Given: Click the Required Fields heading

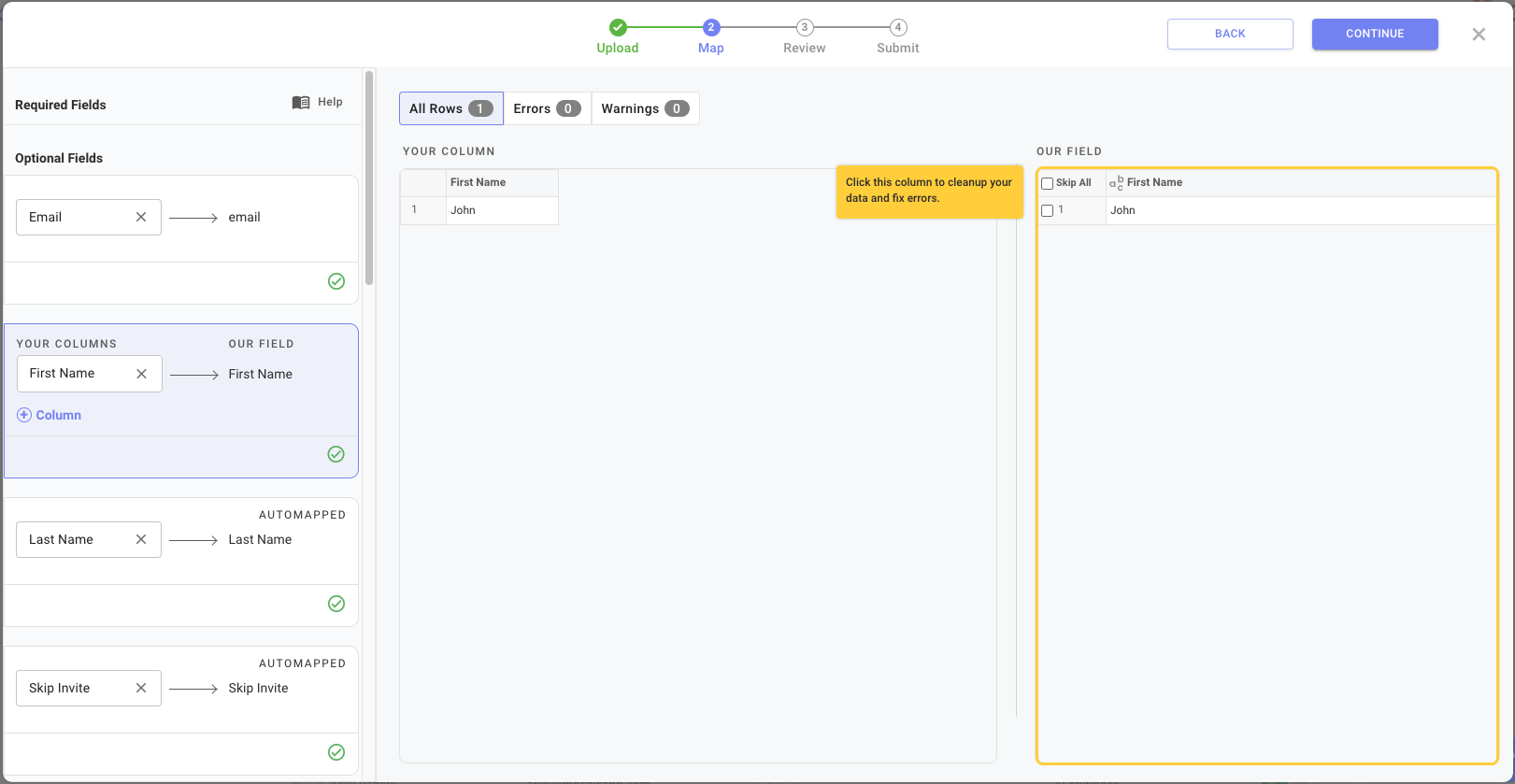Looking at the screenshot, I should coord(61,105).
